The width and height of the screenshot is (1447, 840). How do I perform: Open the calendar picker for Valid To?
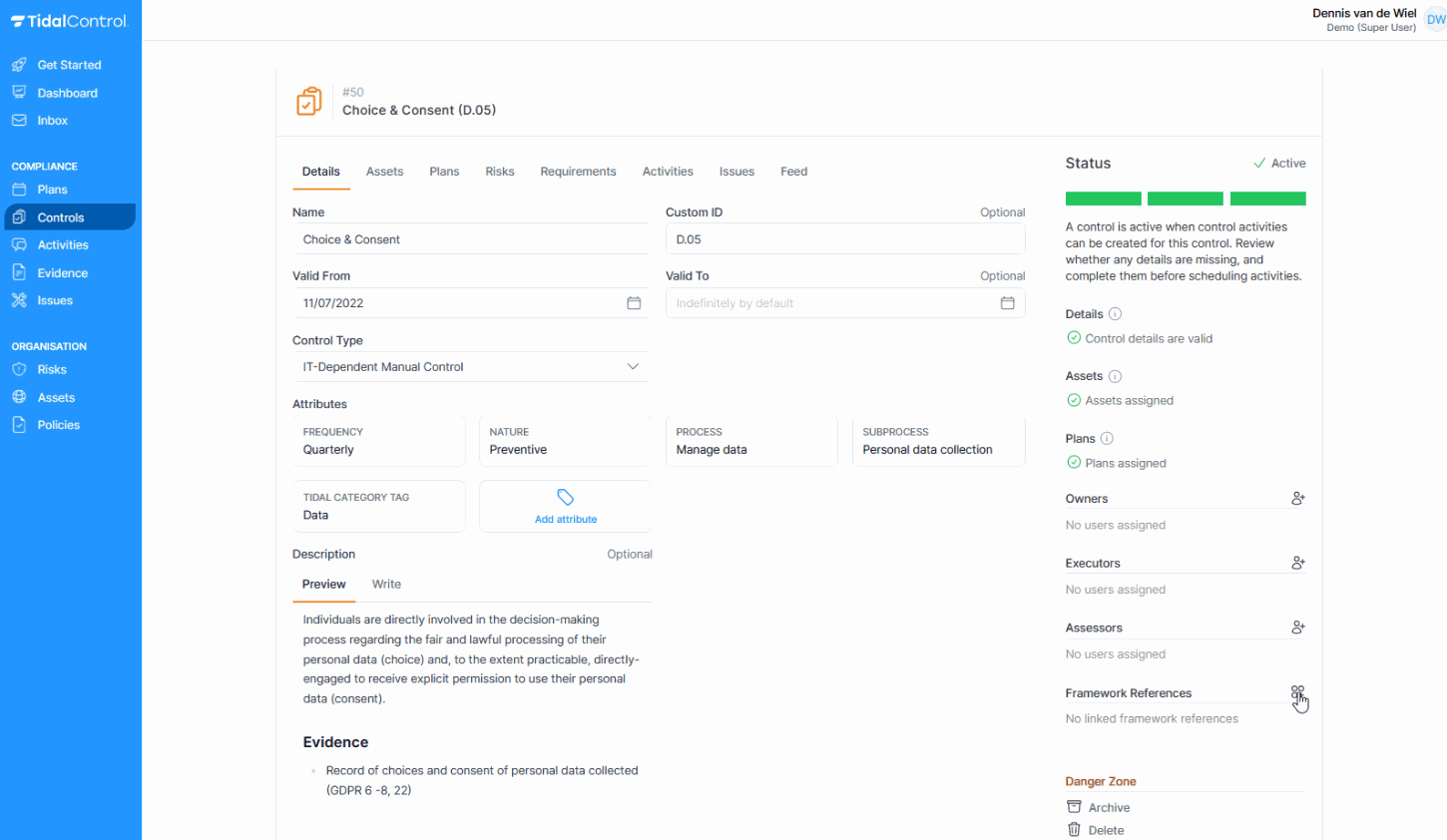coord(1008,302)
